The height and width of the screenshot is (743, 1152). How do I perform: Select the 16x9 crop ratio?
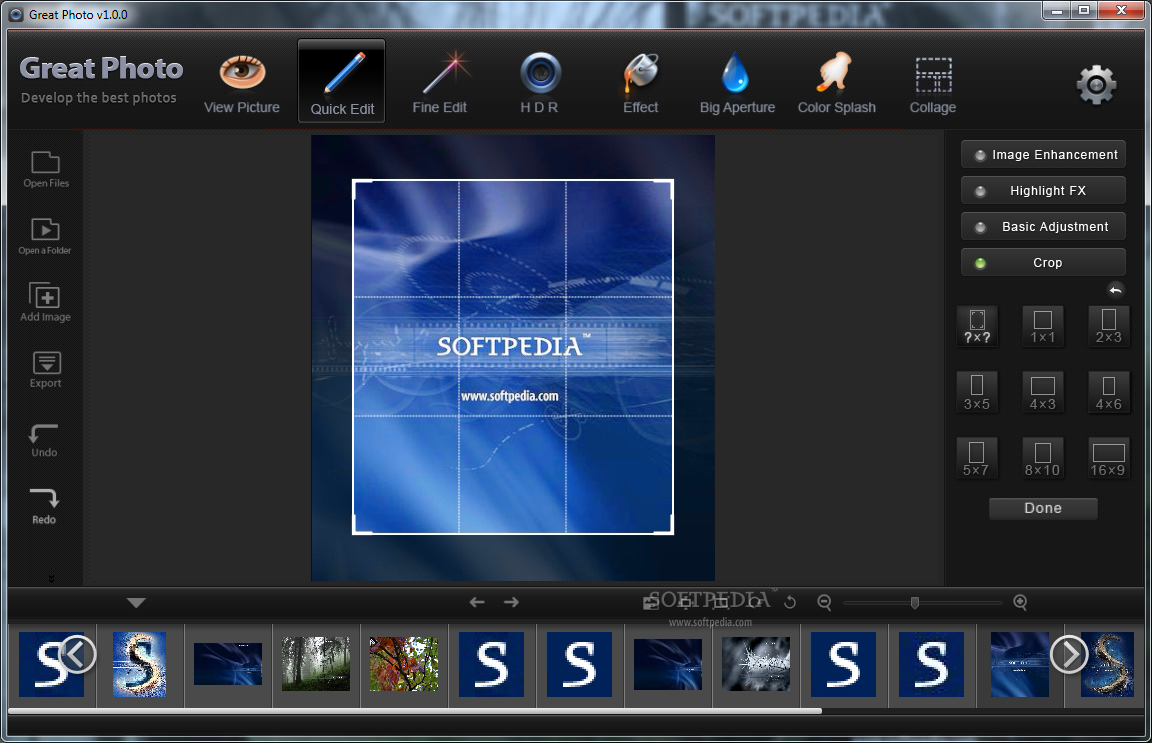1109,459
